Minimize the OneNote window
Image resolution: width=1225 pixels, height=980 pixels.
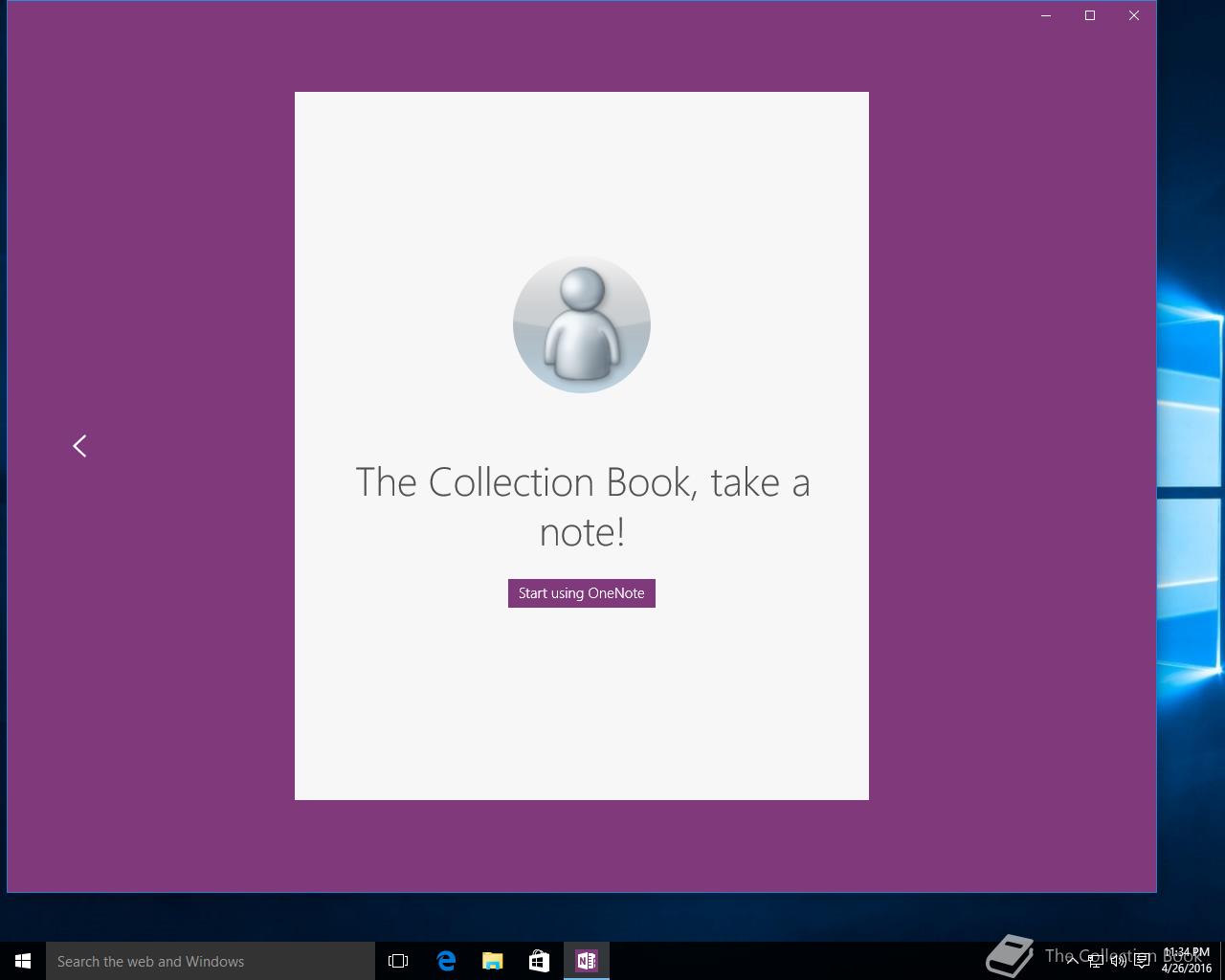(x=1046, y=15)
